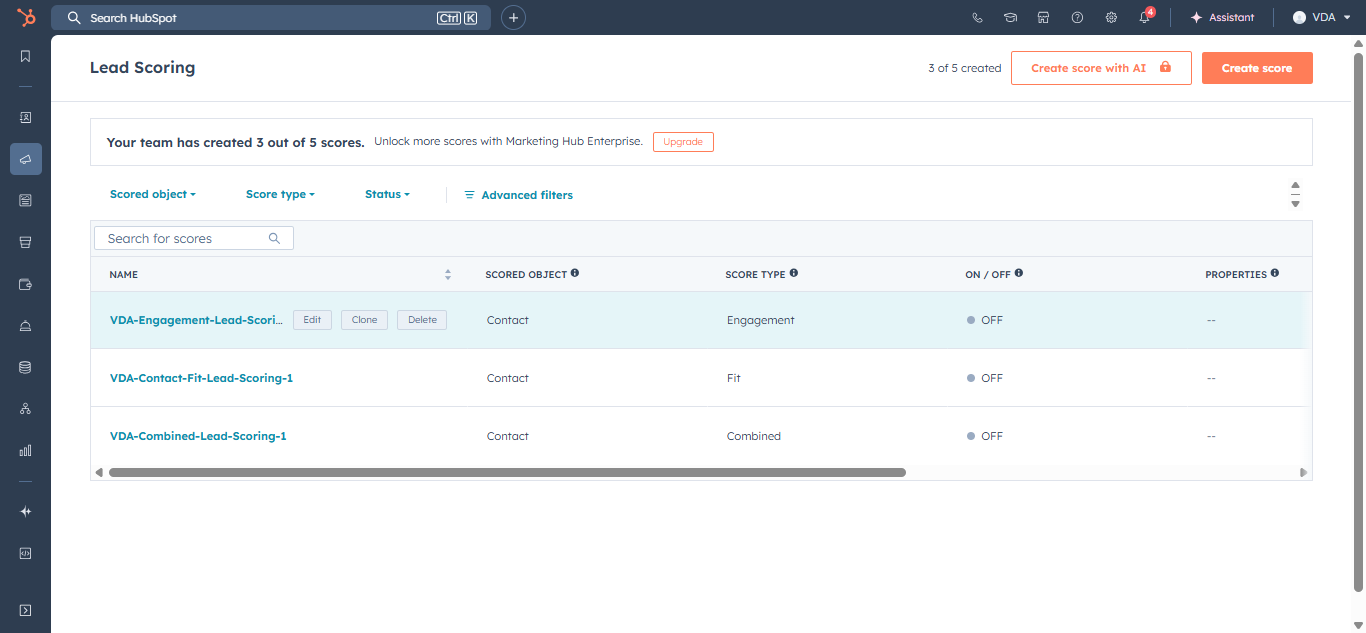Open VDA-Combined-Lead-Scoring-1 score

click(x=198, y=436)
